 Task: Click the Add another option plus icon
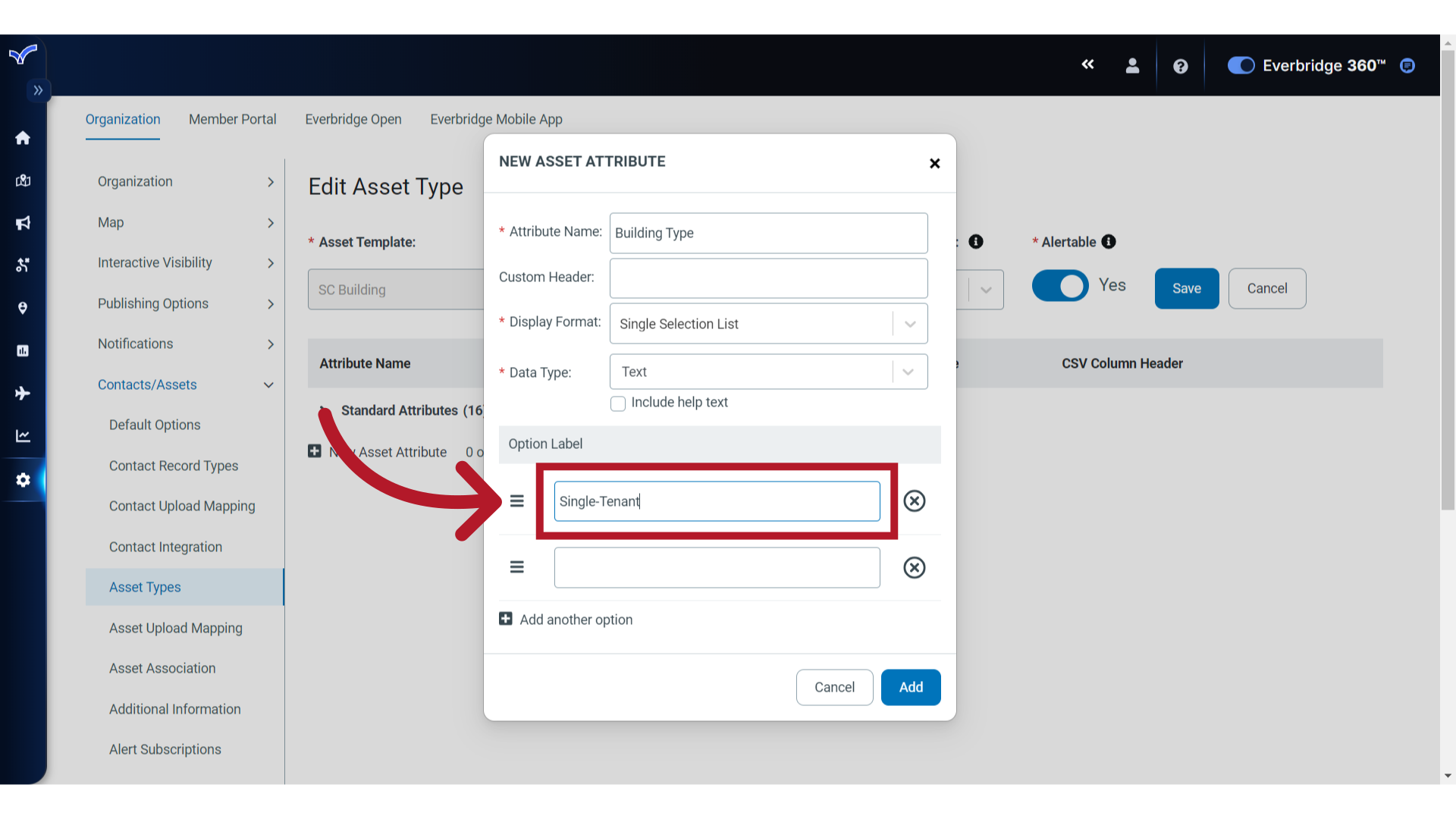click(506, 619)
